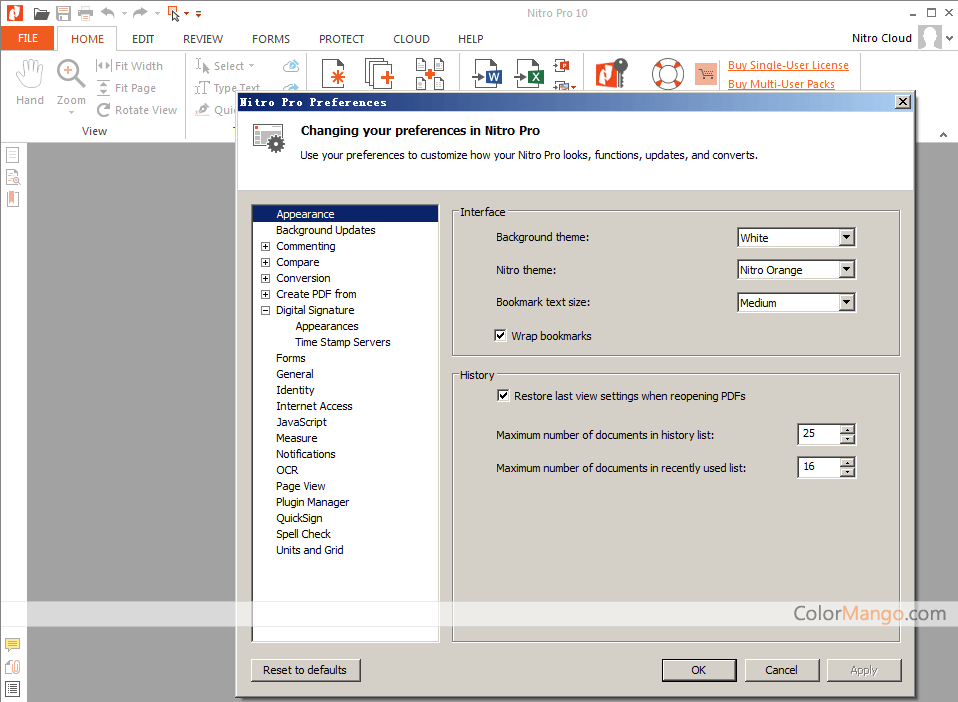Open the Bookmarks pane in left sidebar
Image resolution: width=958 pixels, height=702 pixels.
tap(13, 199)
